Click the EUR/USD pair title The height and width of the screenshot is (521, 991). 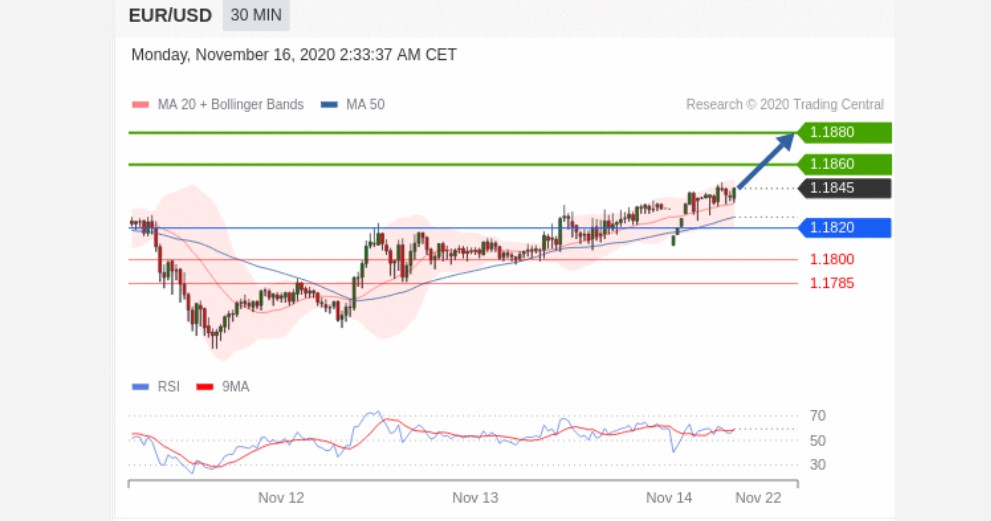pyautogui.click(x=170, y=15)
